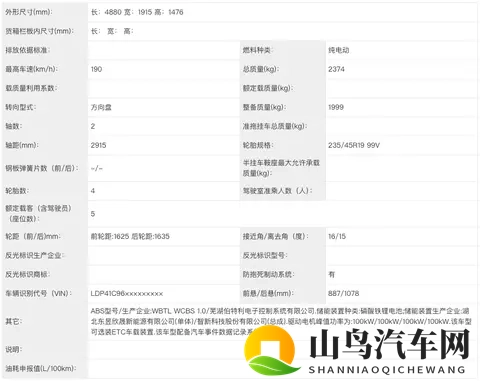The image size is (480, 381).
Task: Select the 货箱栏板内尺寸(mm) label
Action: pyautogui.click(x=40, y=31)
